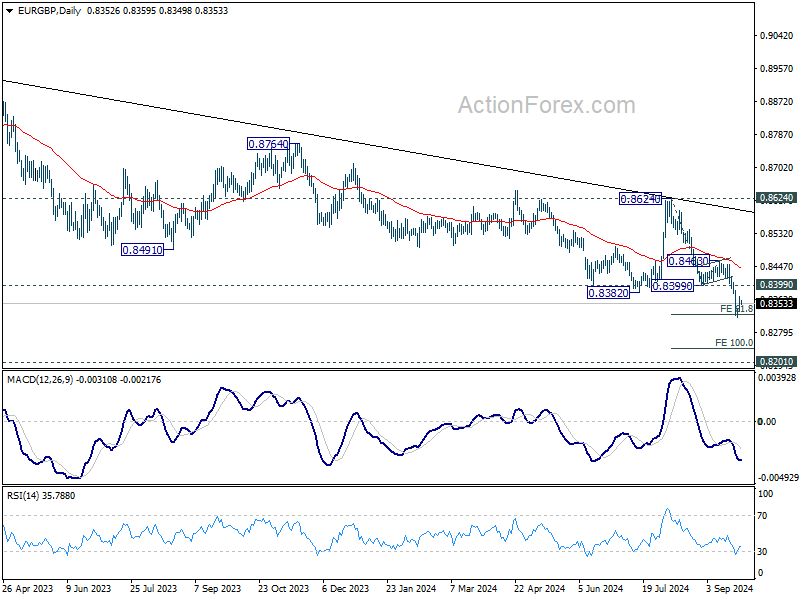The height and width of the screenshot is (600, 800).
Task: Select the 0.90420 axis value
Action: point(777,36)
